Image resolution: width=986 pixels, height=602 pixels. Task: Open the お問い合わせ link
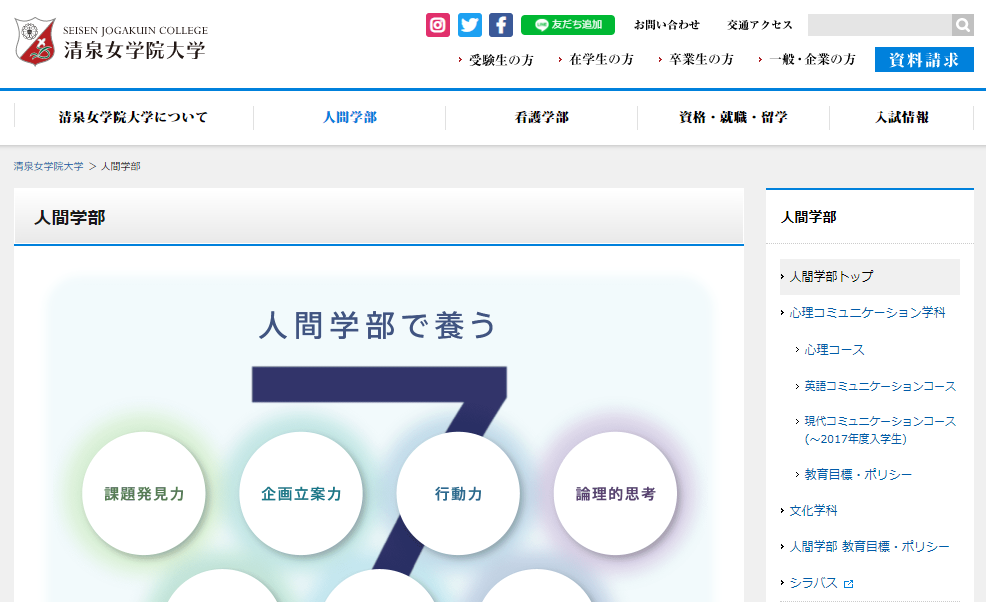coord(666,25)
